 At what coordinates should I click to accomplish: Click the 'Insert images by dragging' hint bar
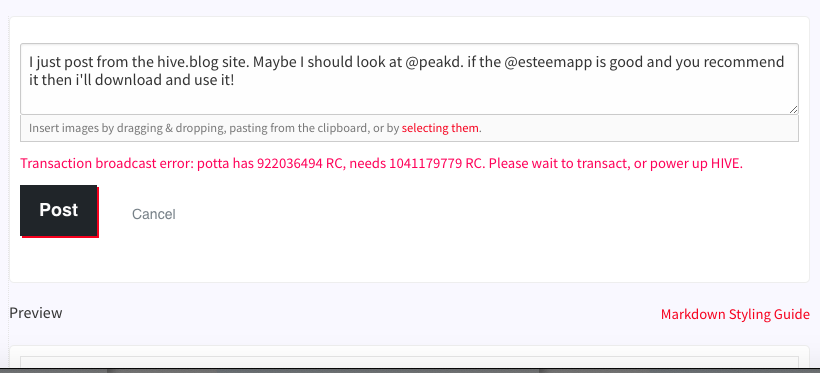coord(409,128)
